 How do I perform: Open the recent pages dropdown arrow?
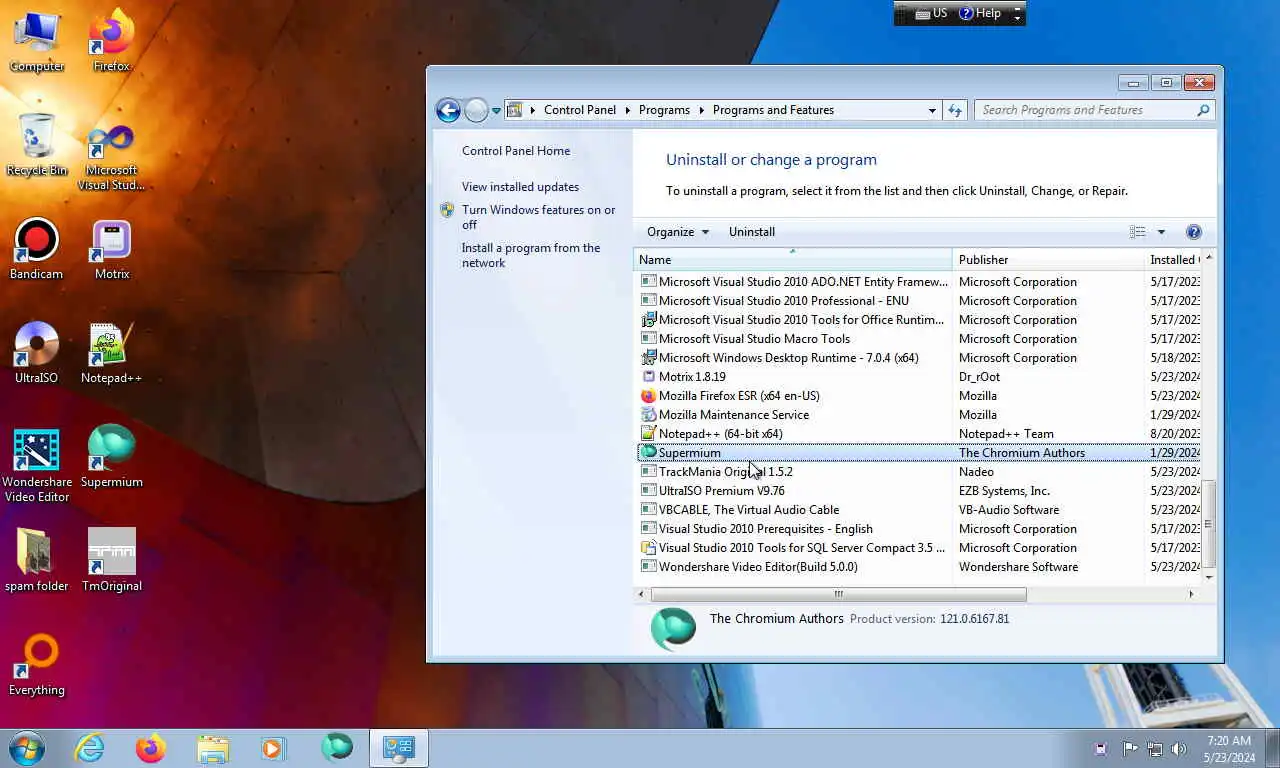[x=496, y=111]
